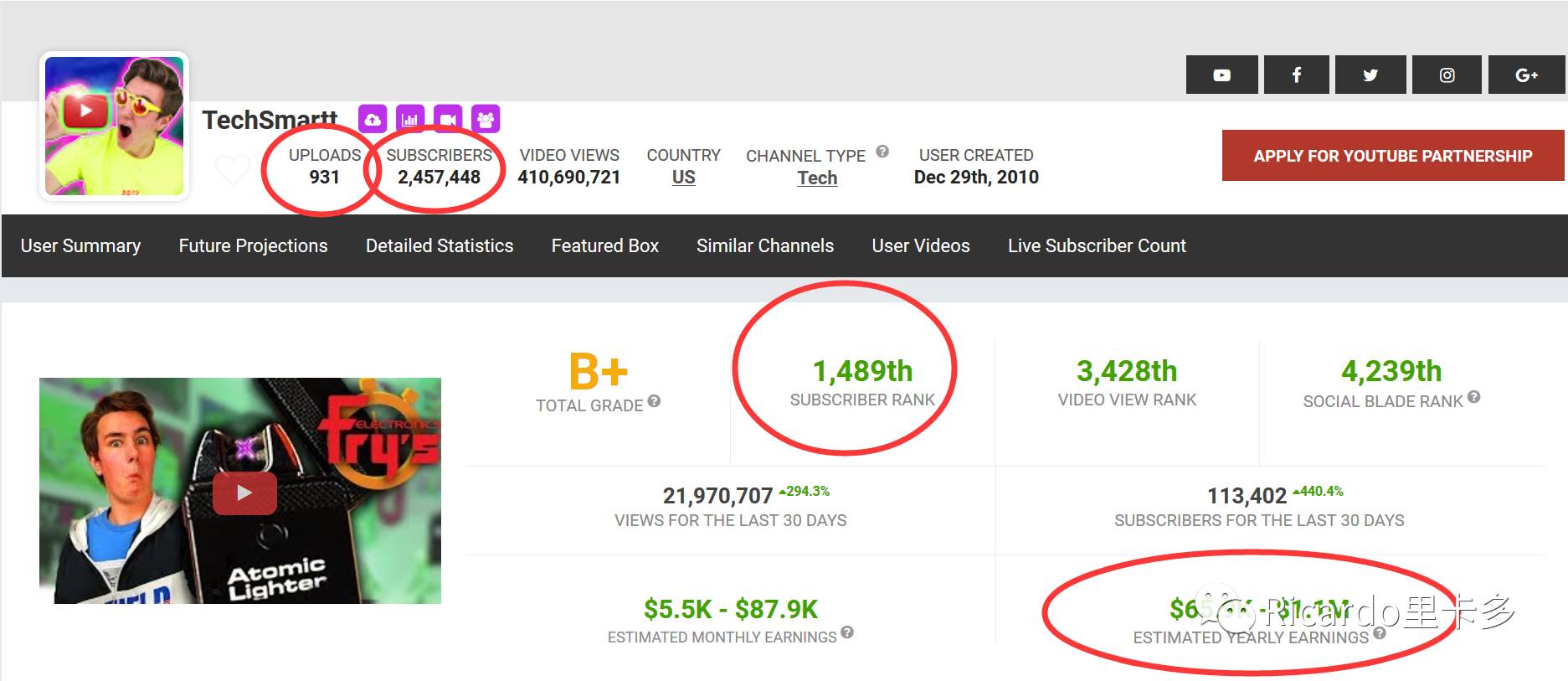Click help icon beside Estimated Yearly Earnings
1568x681 pixels.
(1380, 633)
